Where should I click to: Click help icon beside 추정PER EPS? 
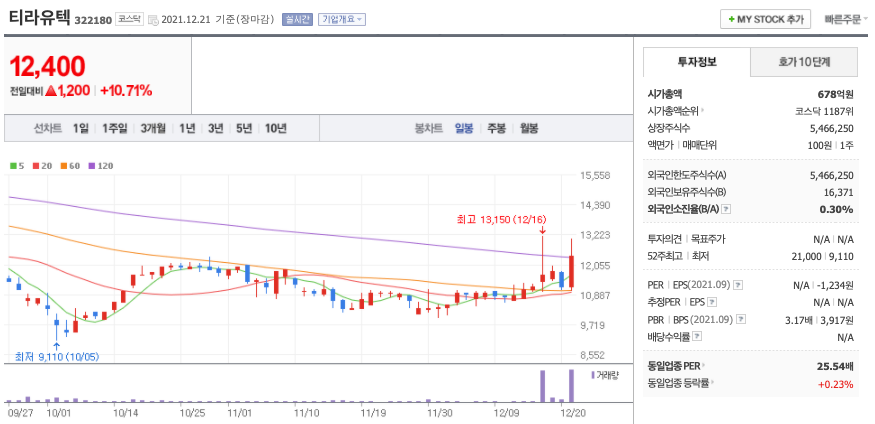pos(711,302)
